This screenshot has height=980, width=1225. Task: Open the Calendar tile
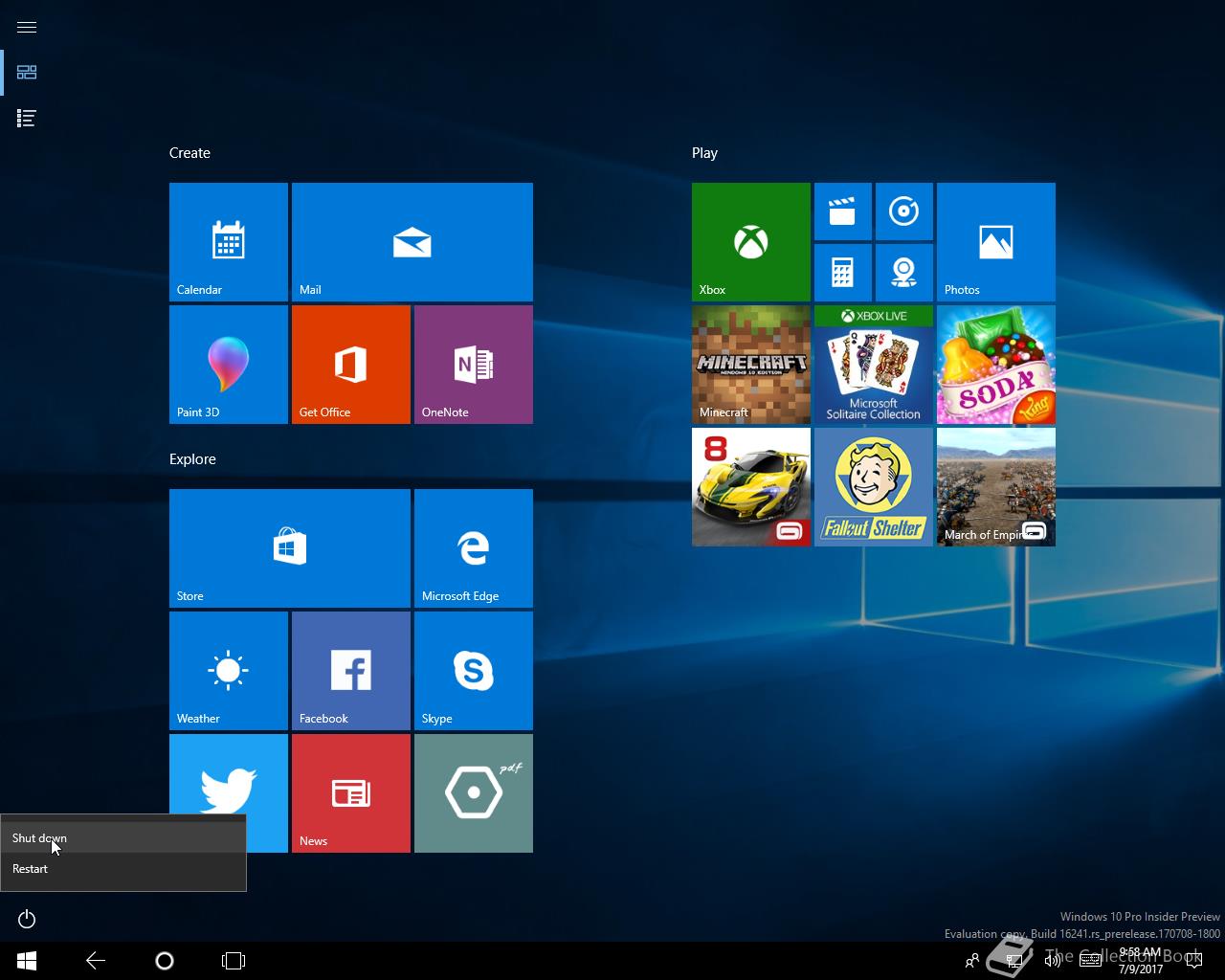click(229, 242)
